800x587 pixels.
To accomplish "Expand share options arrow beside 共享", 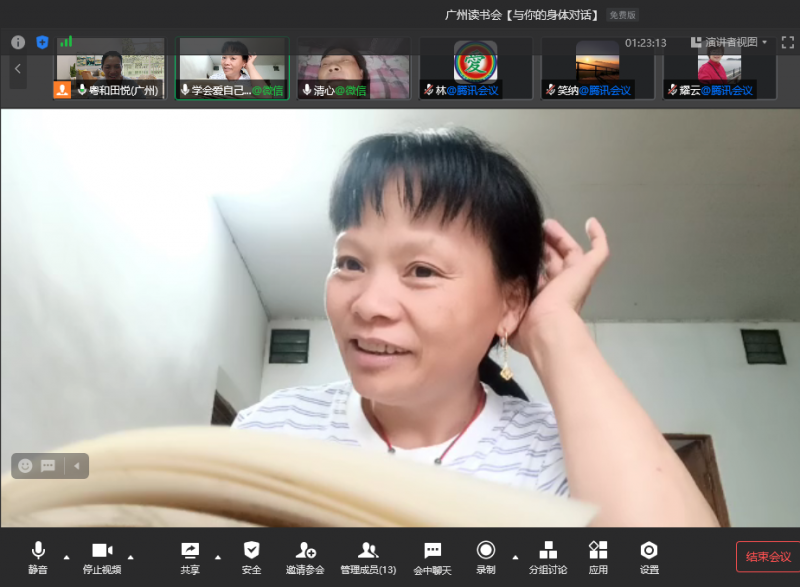I will coord(218,557).
